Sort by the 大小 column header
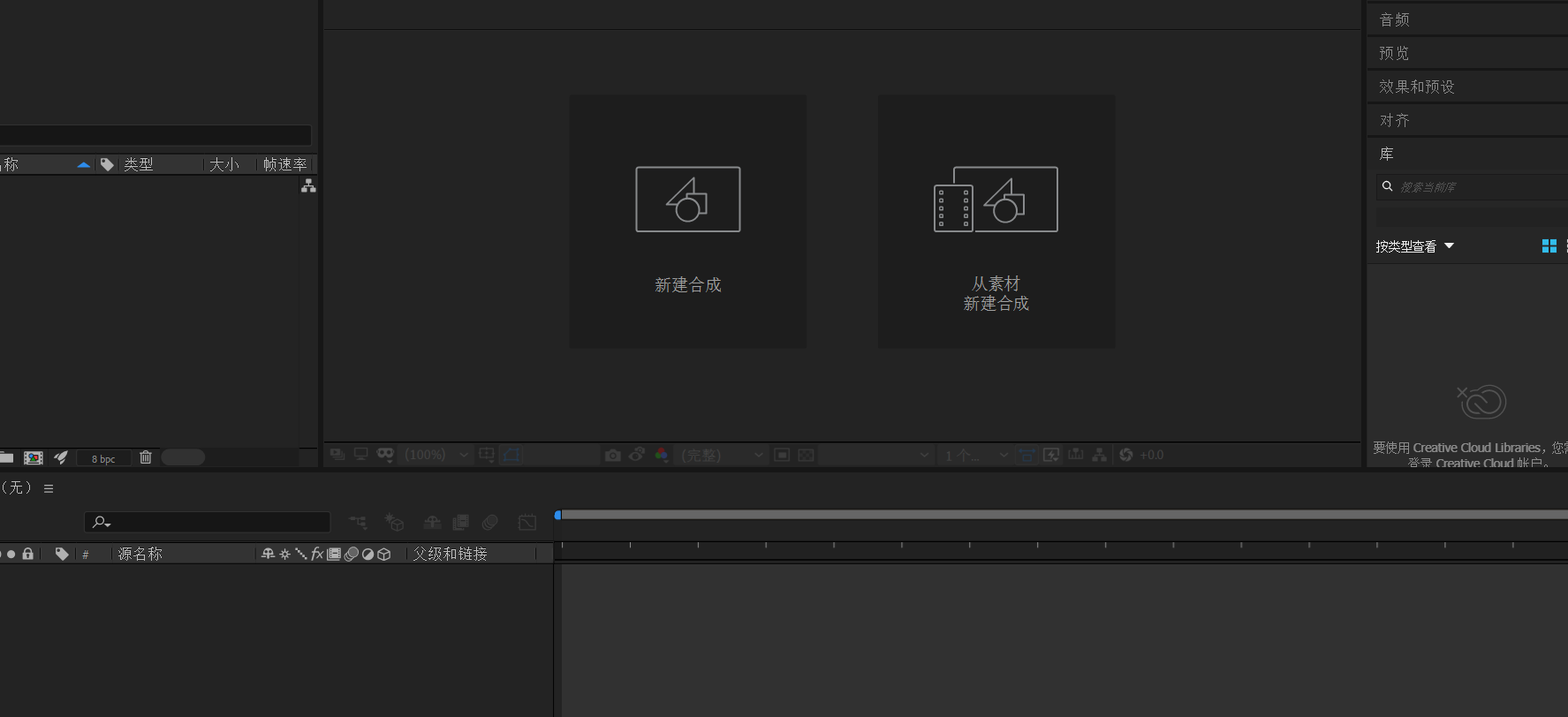 [224, 164]
